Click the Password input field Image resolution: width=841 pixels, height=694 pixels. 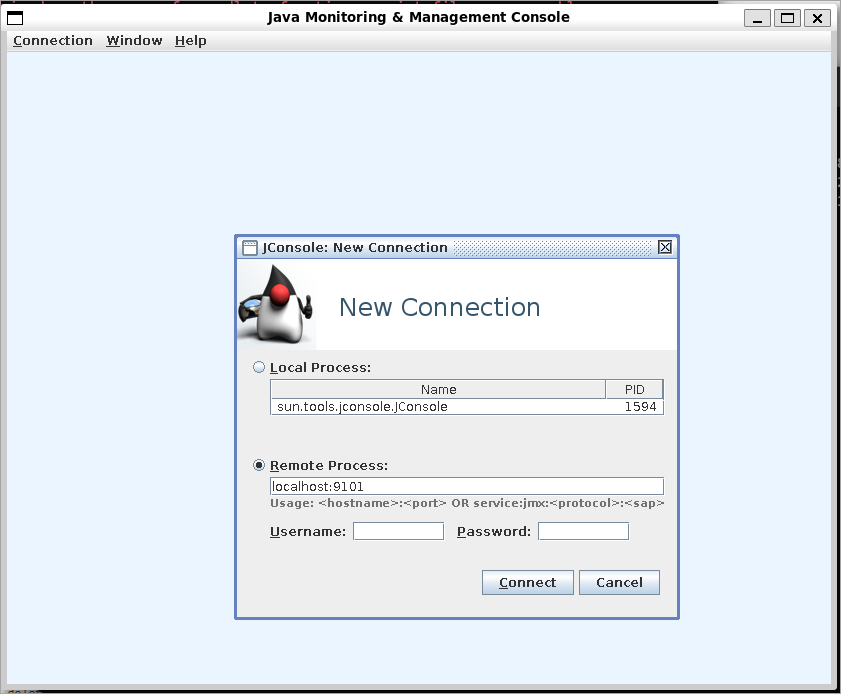point(583,531)
